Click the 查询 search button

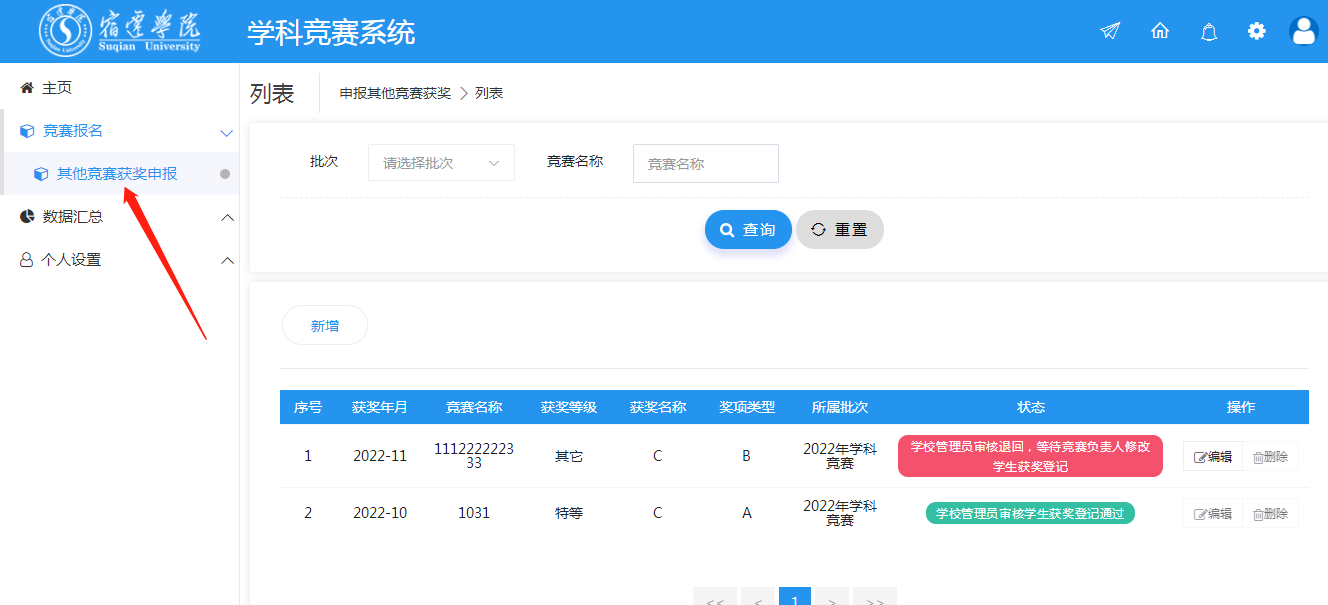point(748,230)
